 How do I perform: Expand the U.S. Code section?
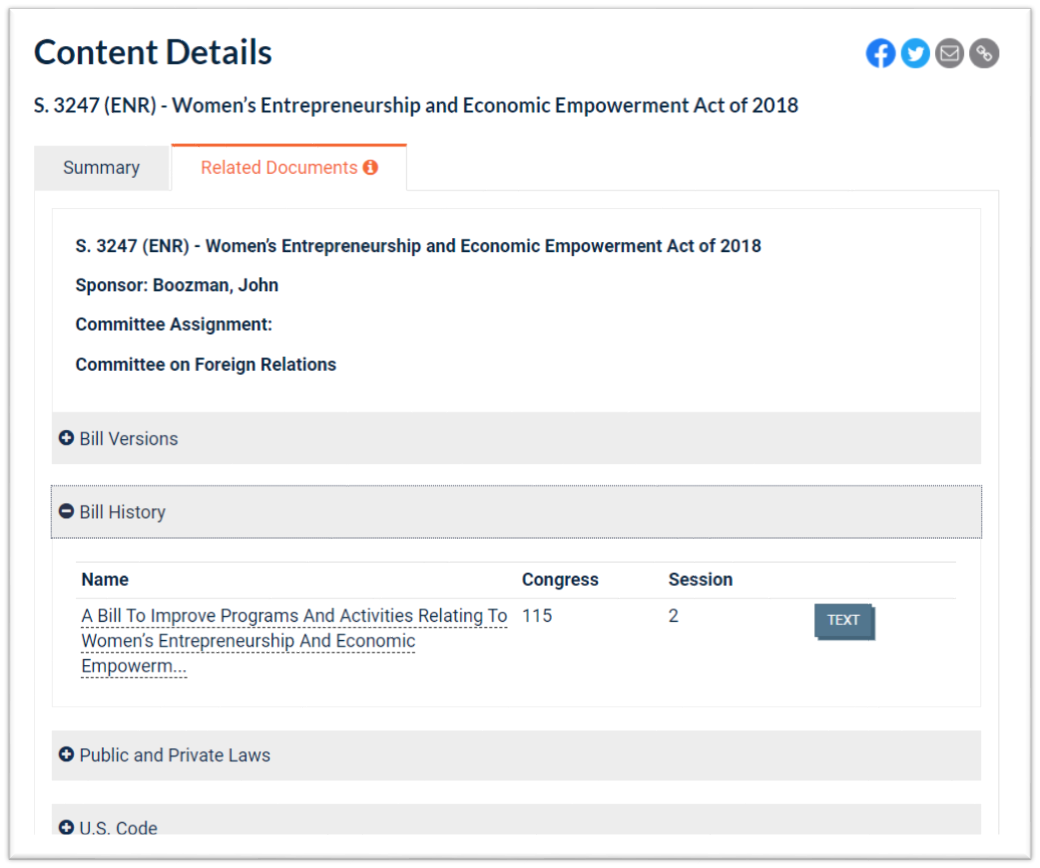119,827
